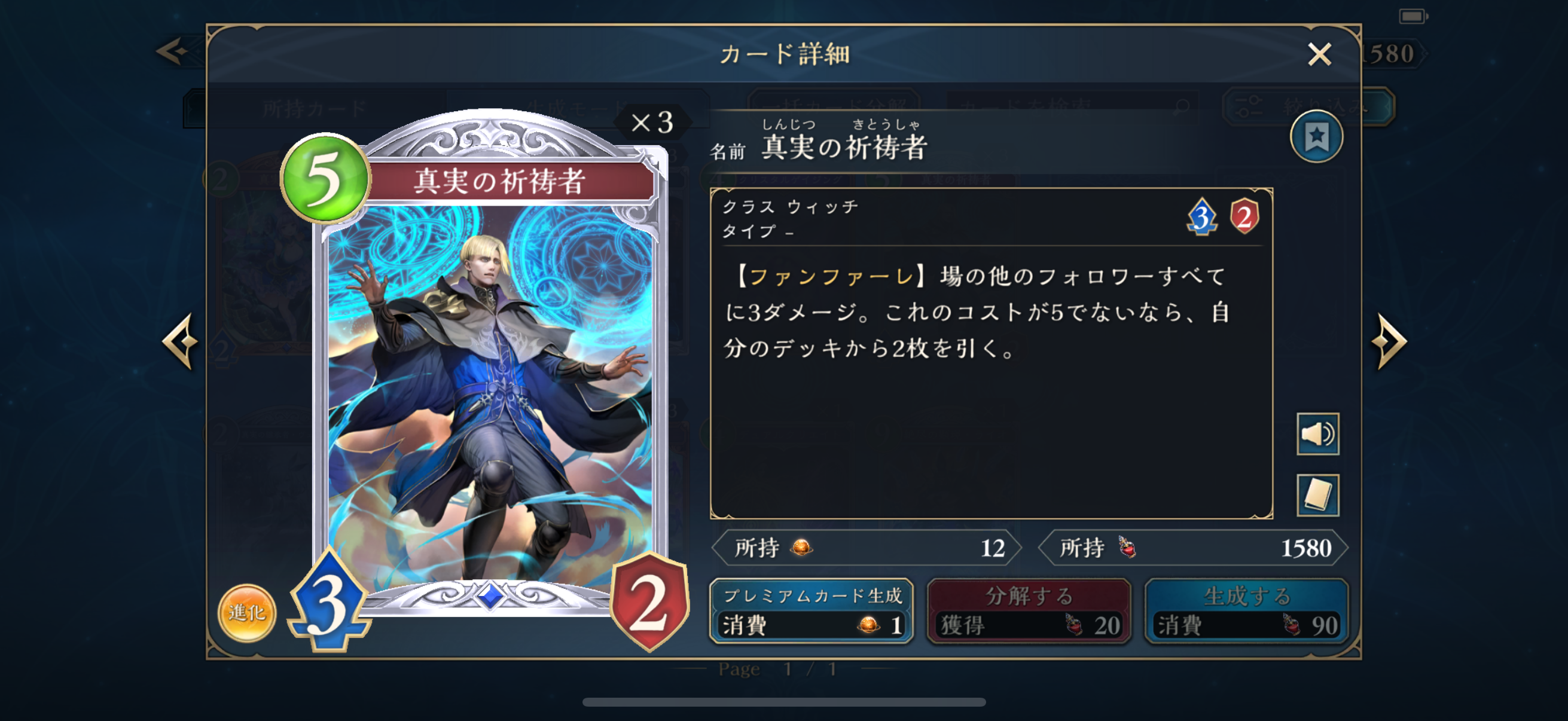This screenshot has width=1568, height=721.
Task: Click the 生成する create button
Action: point(1246,610)
